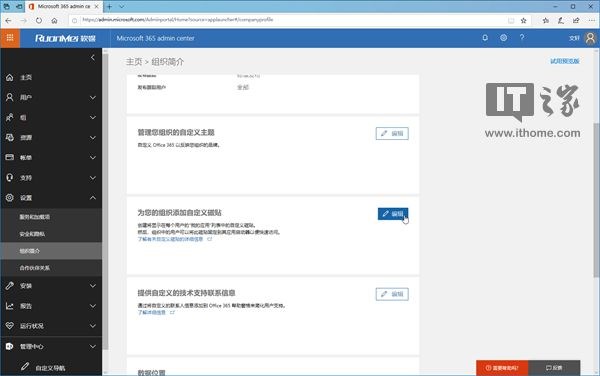600x376 pixels.
Task: Click the 安装 wrench icon in sidebar
Action: click(x=10, y=286)
